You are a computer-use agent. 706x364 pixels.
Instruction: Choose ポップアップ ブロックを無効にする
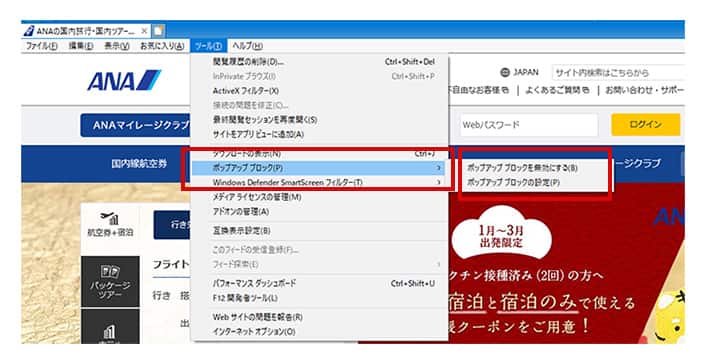522,168
